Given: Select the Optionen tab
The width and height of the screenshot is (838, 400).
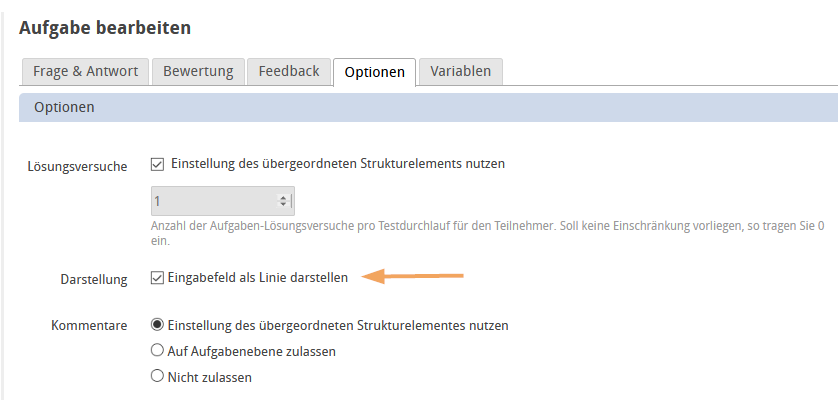Looking at the screenshot, I should pyautogui.click(x=374, y=73).
